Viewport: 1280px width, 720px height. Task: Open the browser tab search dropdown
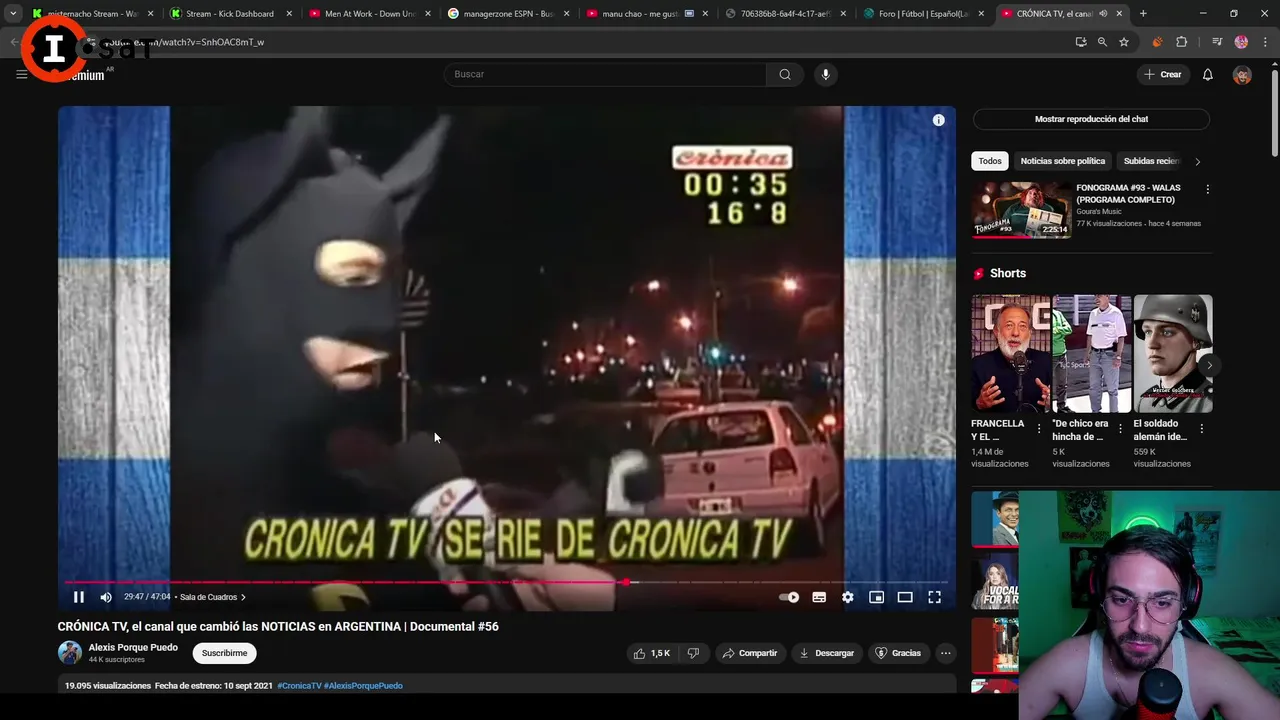(x=12, y=14)
